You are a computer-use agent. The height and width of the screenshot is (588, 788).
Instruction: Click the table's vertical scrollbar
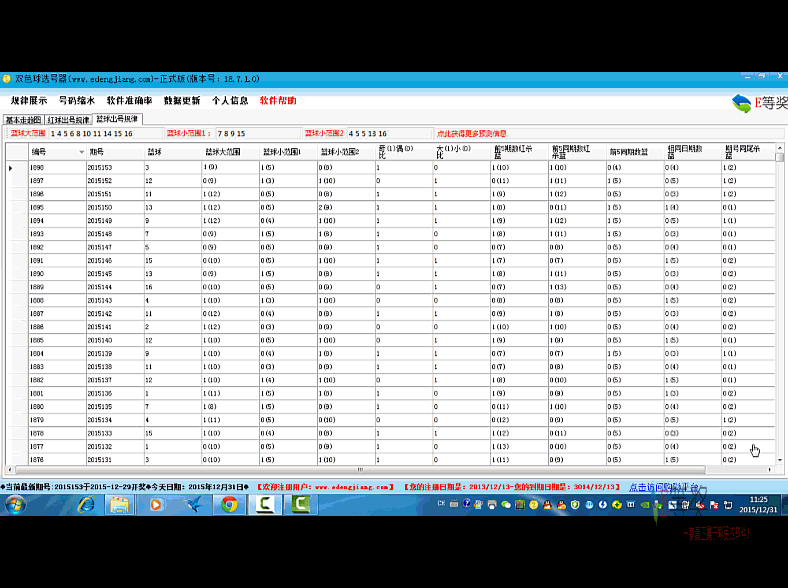780,300
